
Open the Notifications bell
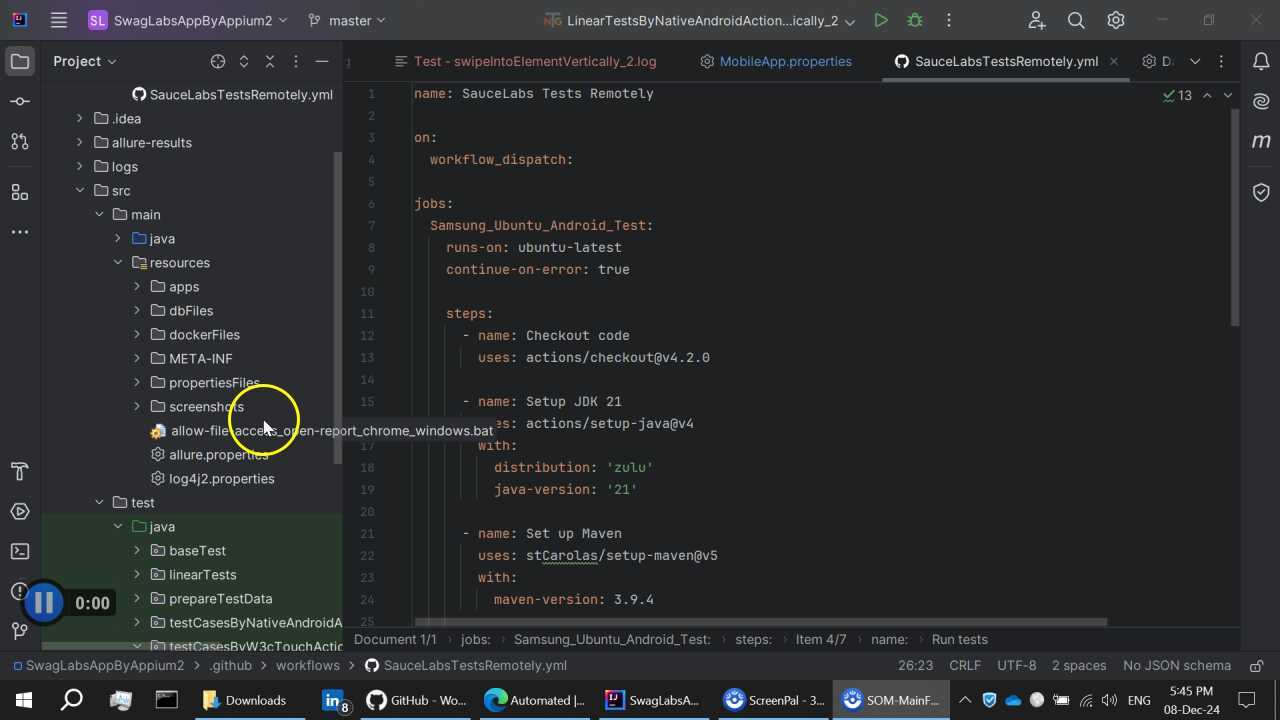pyautogui.click(x=1261, y=61)
